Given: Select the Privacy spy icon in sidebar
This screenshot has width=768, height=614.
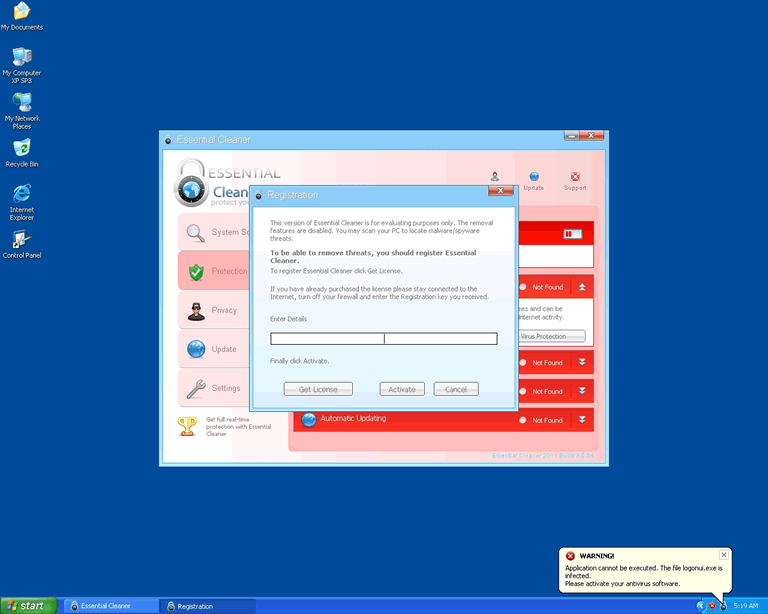Looking at the screenshot, I should (x=196, y=311).
